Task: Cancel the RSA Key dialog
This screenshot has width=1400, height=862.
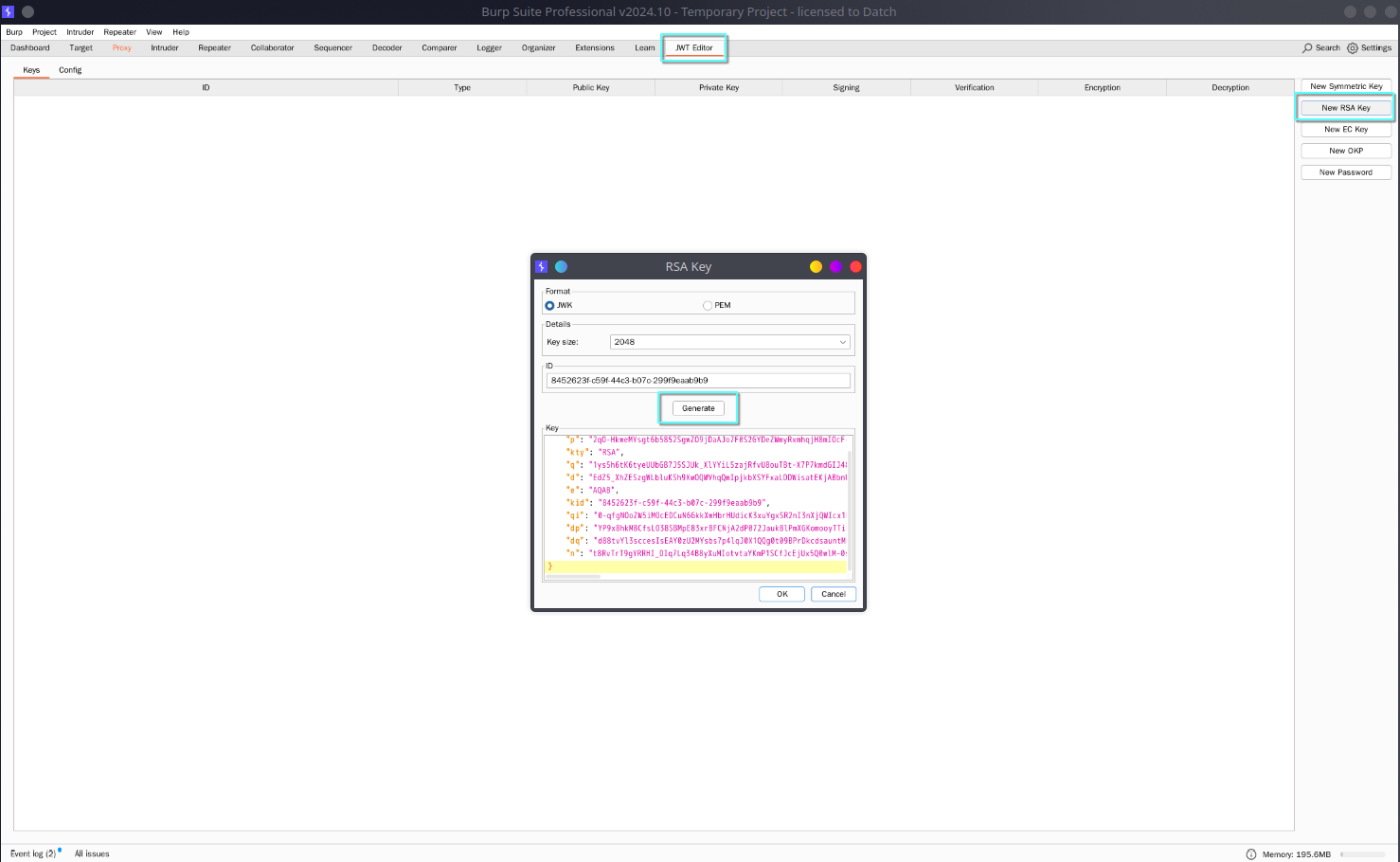Action: [x=834, y=594]
